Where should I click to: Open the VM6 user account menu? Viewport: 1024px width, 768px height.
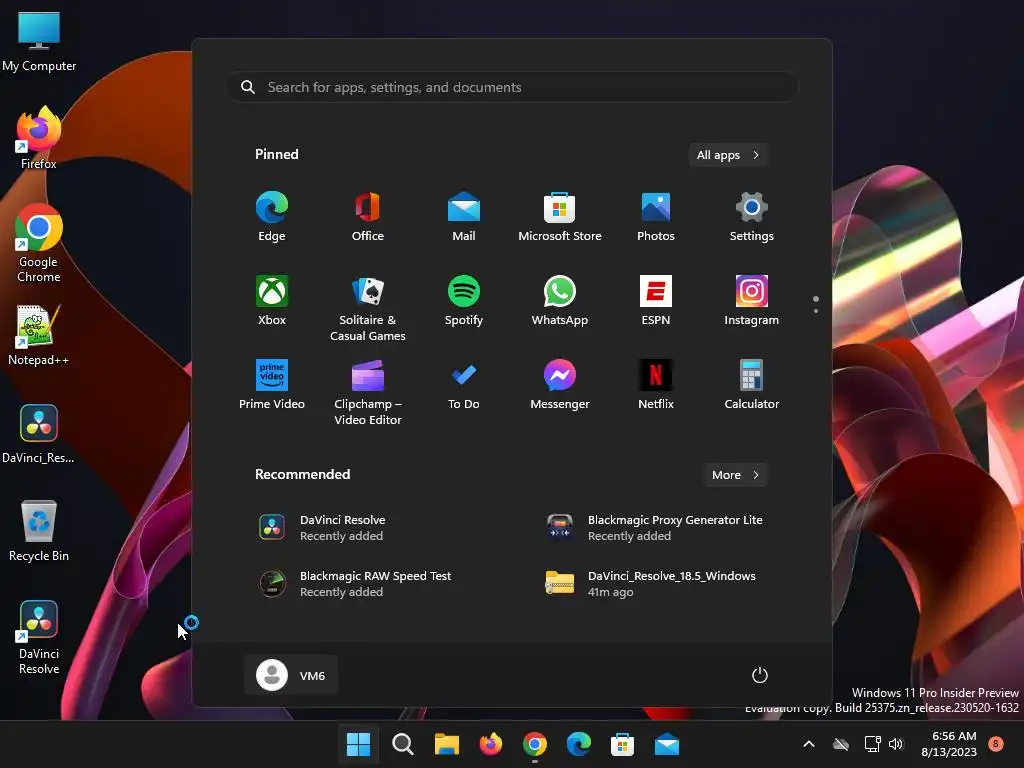[291, 675]
